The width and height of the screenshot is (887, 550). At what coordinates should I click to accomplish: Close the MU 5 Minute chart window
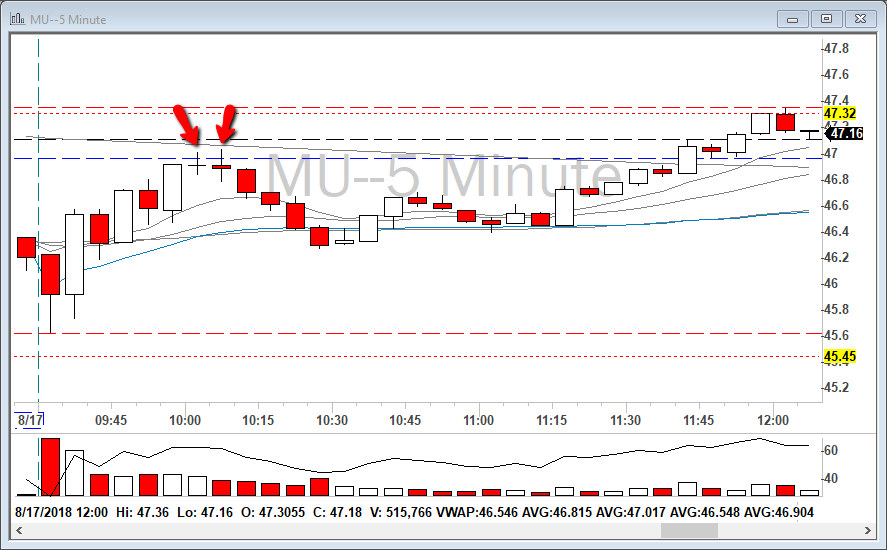(x=860, y=19)
